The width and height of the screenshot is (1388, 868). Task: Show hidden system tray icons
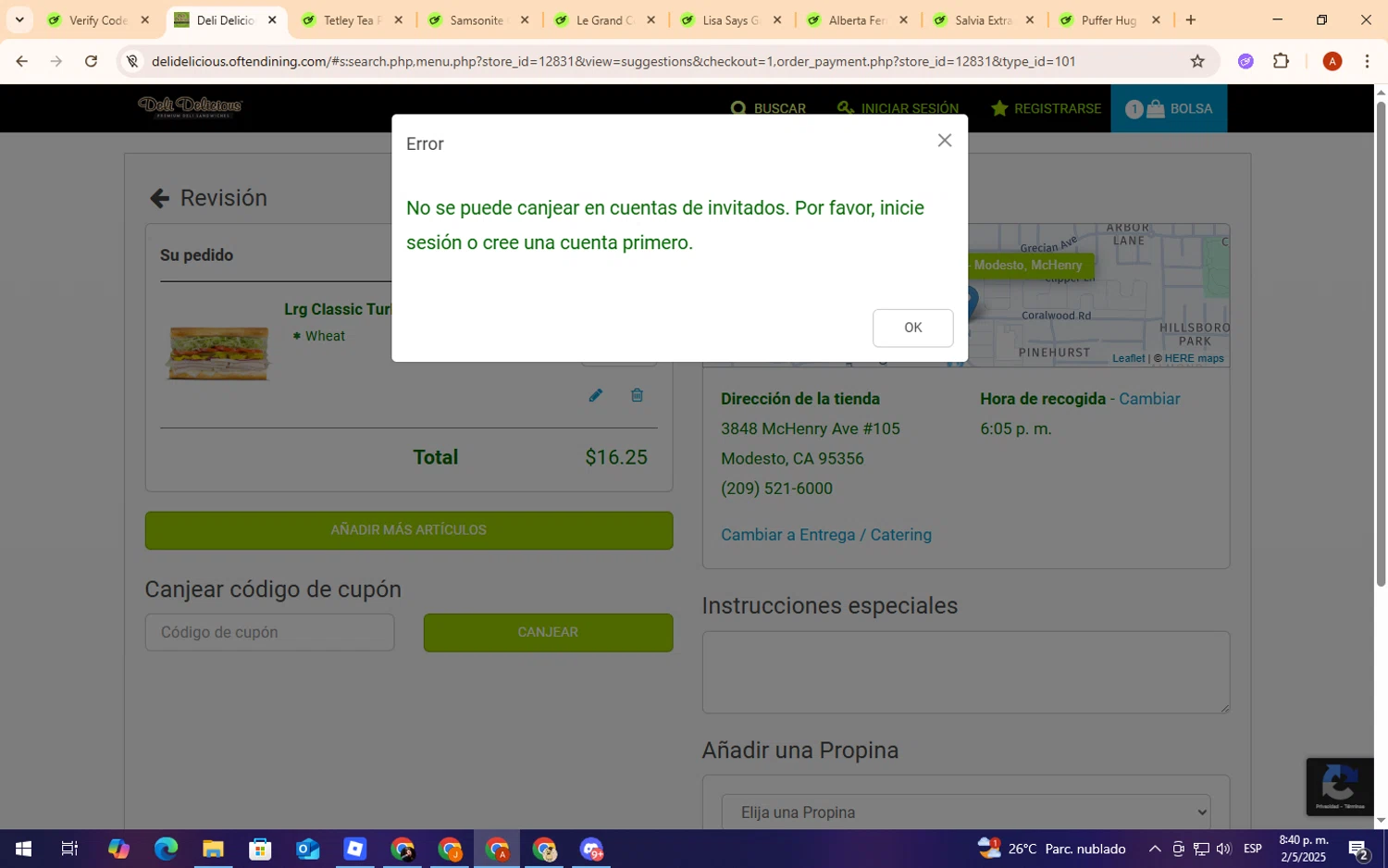point(1155,849)
